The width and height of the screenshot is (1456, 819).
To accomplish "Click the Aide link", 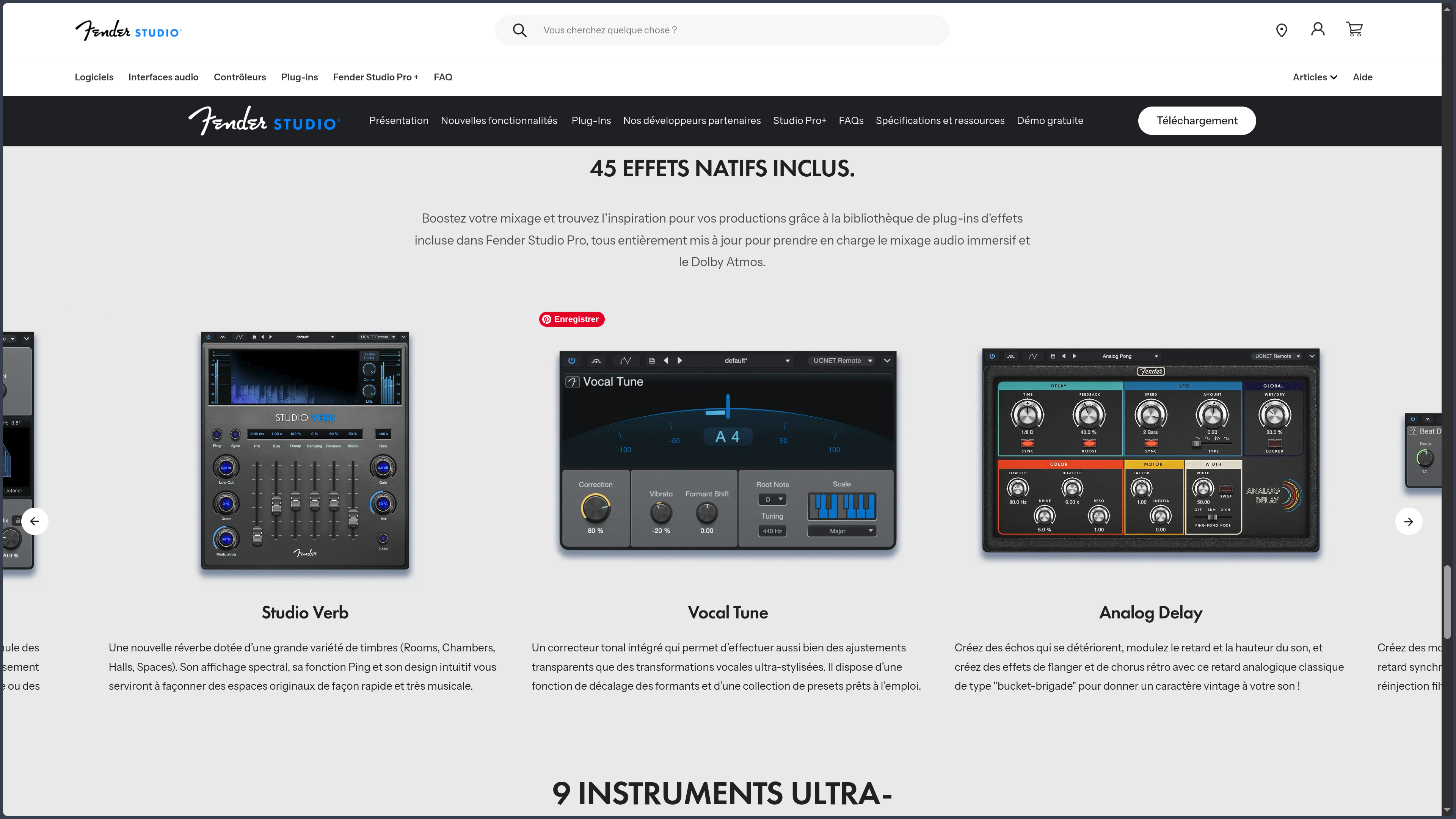I will [x=1363, y=77].
